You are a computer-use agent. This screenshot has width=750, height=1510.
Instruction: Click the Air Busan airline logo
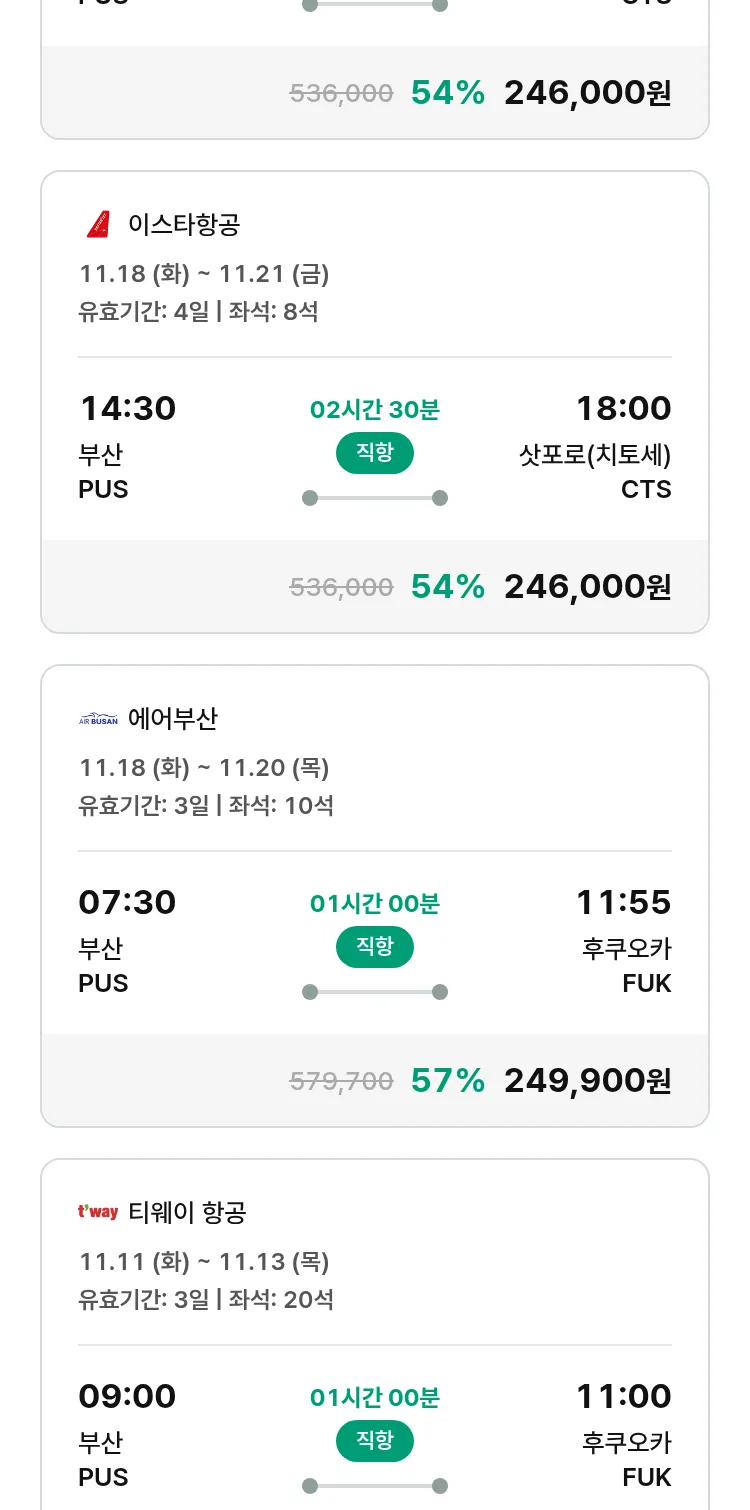[98, 719]
